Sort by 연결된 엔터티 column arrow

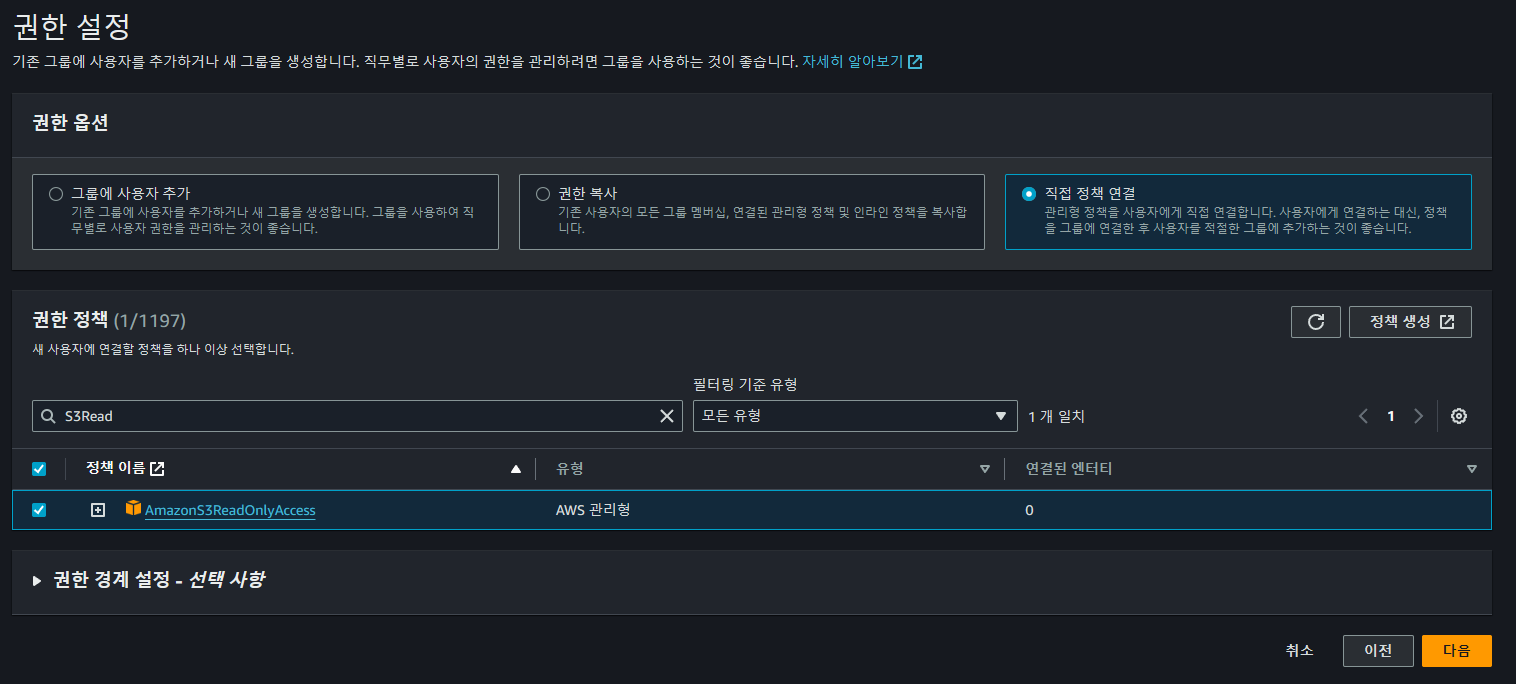point(1471,469)
